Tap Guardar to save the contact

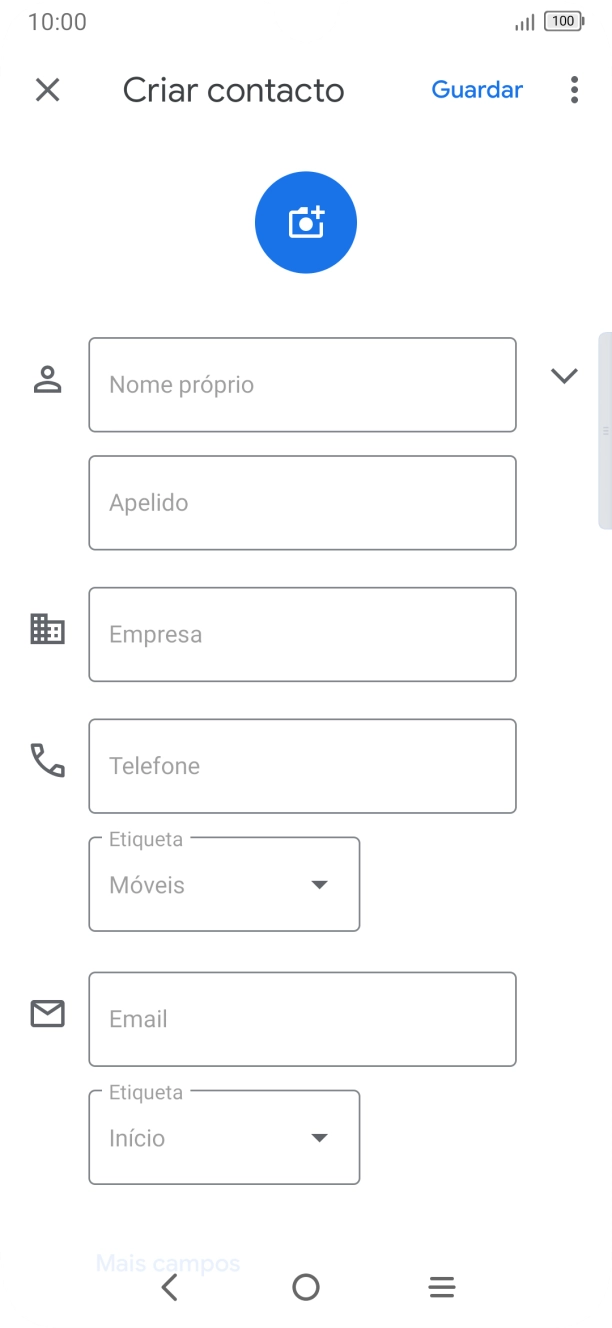477,90
